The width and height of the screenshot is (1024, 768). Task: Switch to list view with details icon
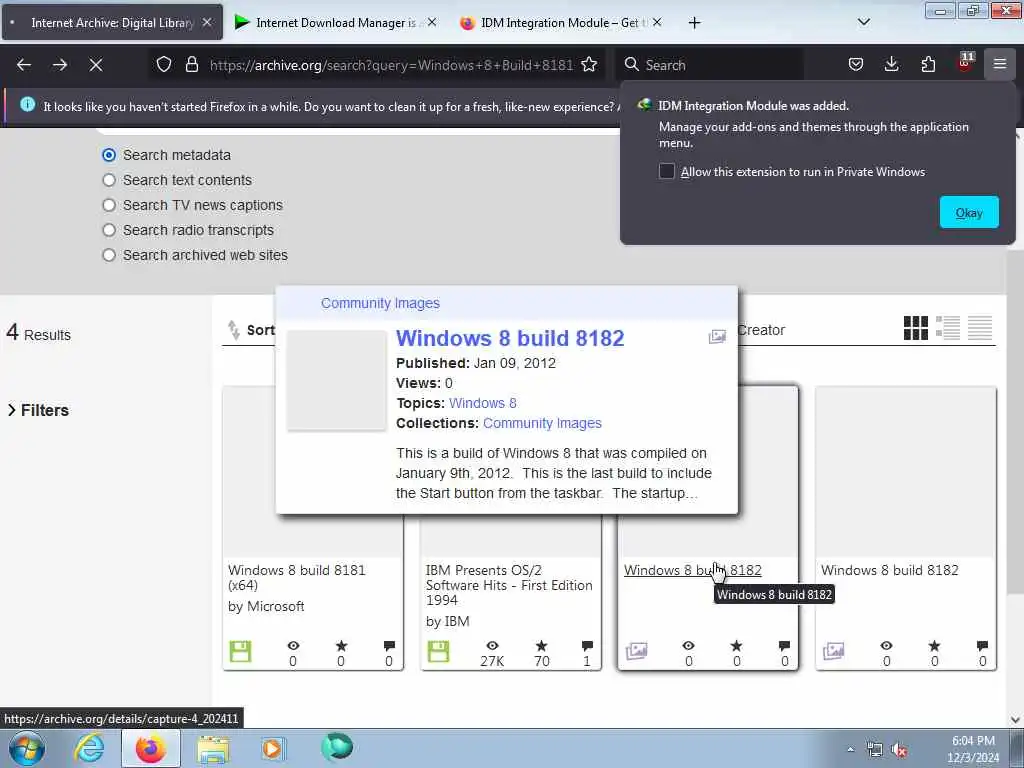point(948,328)
